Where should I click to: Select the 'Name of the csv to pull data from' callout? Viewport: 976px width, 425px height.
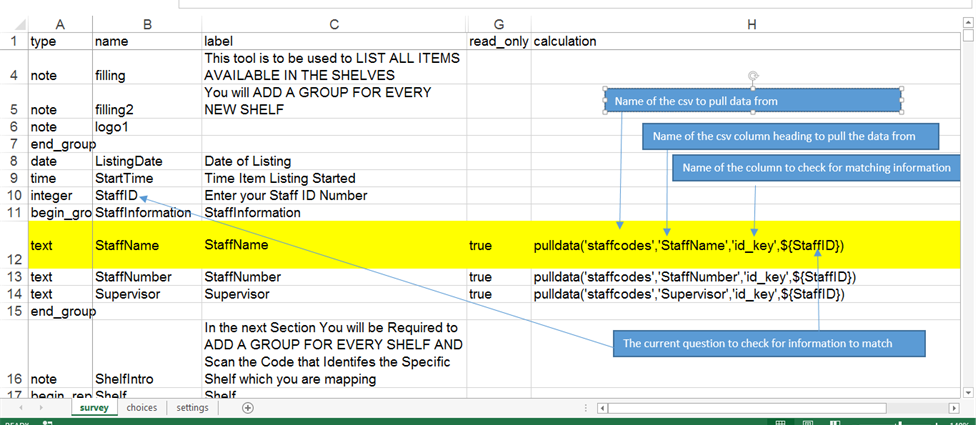(753, 101)
